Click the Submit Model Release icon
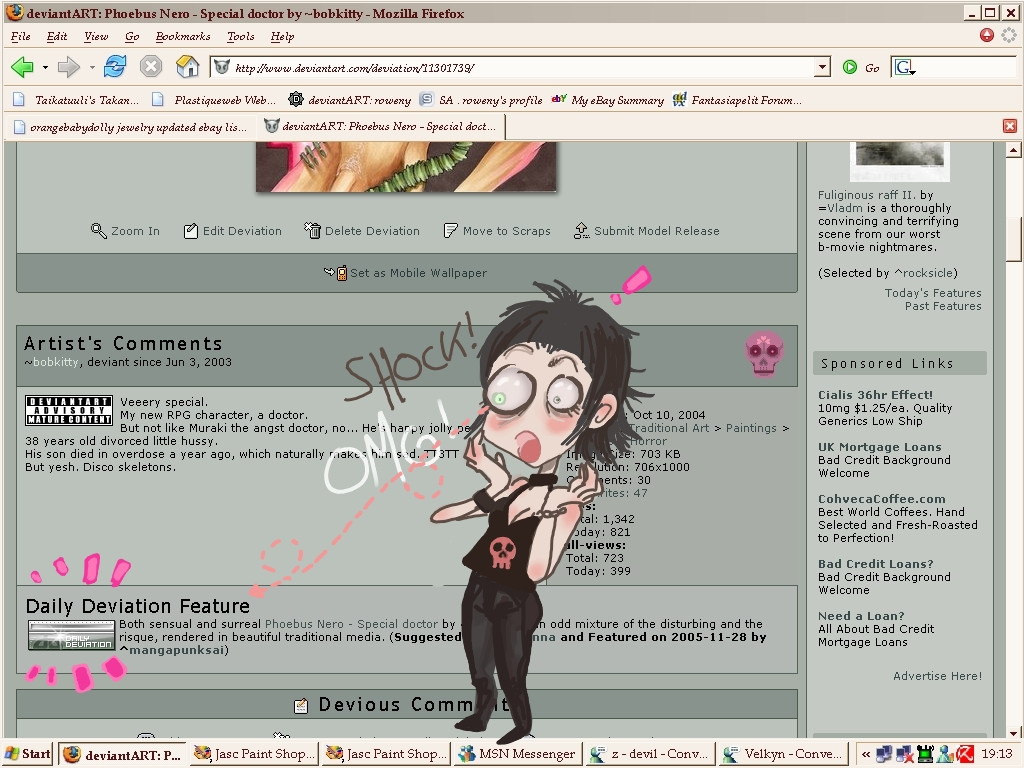Screen dimensions: 1024x768 pos(581,231)
